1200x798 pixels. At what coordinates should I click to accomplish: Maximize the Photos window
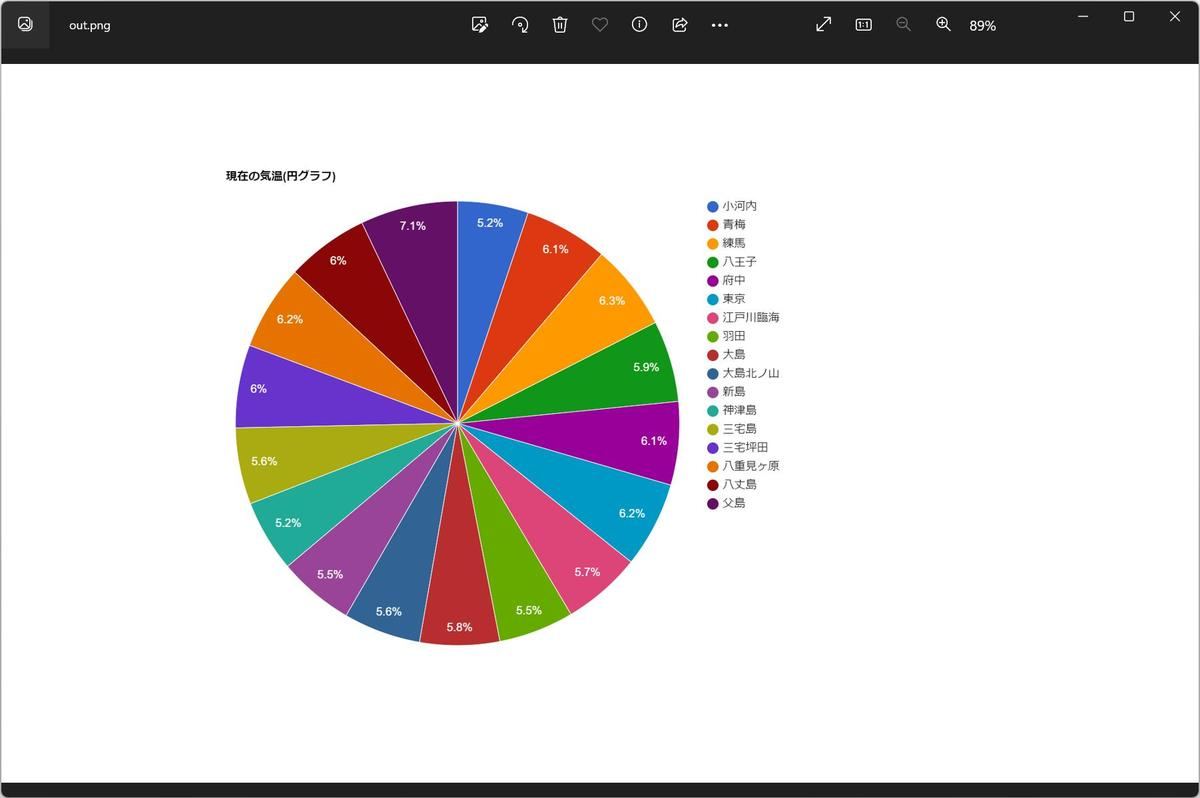1129,16
